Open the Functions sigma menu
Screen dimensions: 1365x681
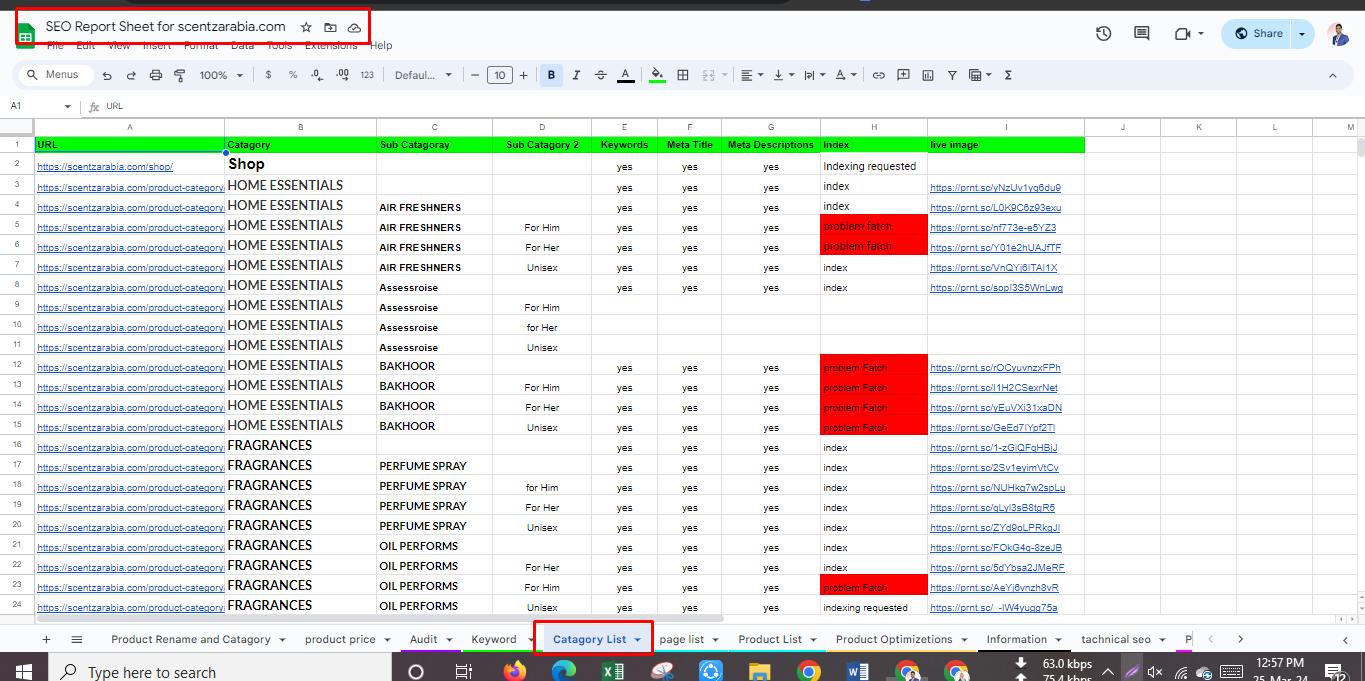point(1008,75)
